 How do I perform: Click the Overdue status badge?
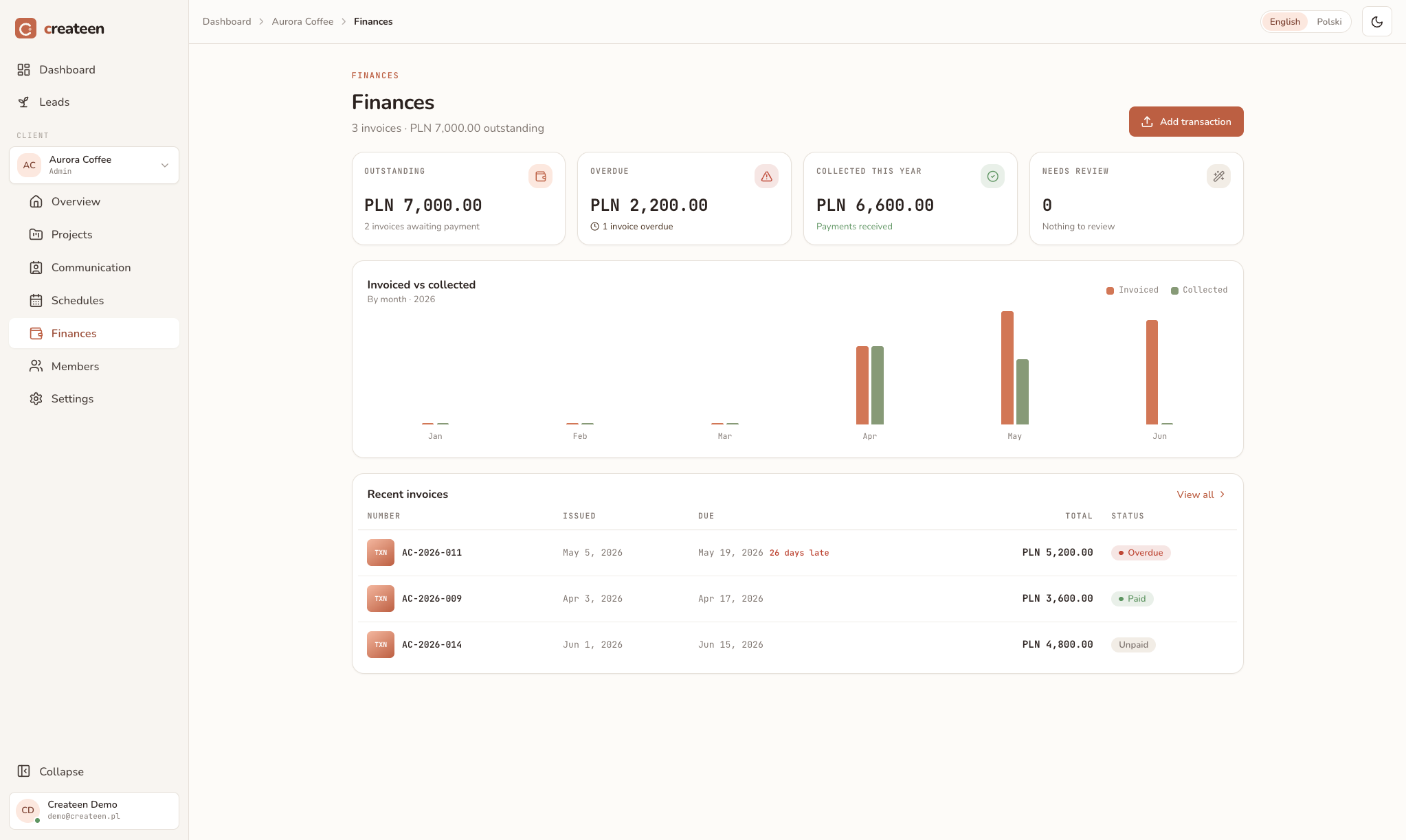tap(1141, 553)
